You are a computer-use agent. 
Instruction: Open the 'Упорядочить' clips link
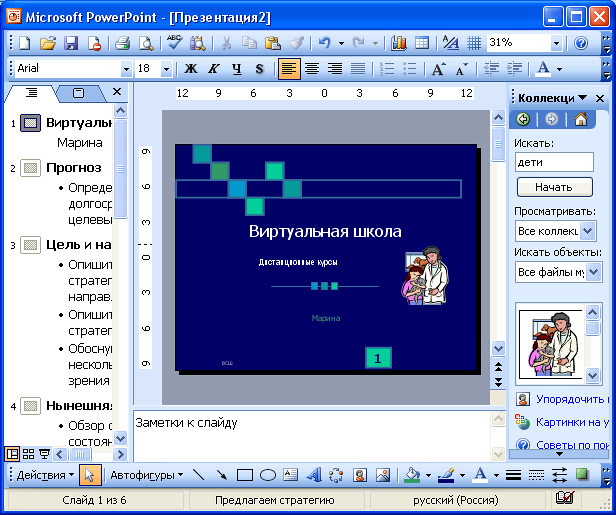(572, 400)
